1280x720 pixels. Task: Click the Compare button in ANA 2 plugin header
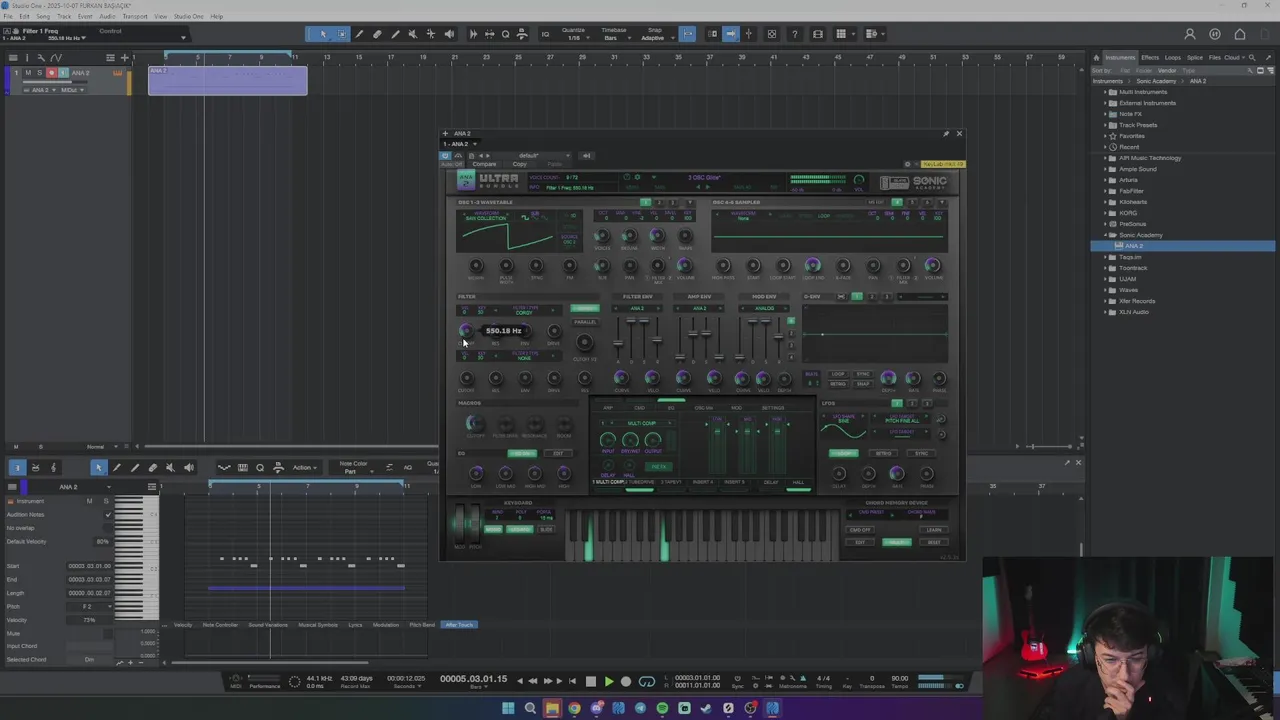tap(484, 164)
